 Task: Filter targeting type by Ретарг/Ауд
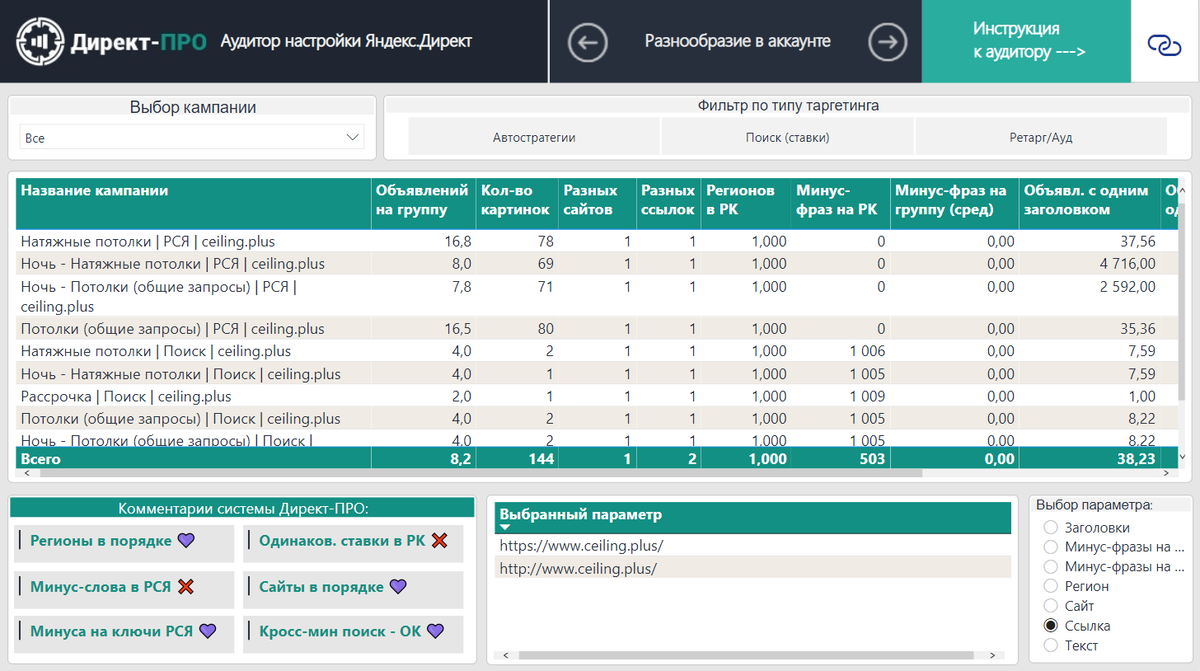1041,137
